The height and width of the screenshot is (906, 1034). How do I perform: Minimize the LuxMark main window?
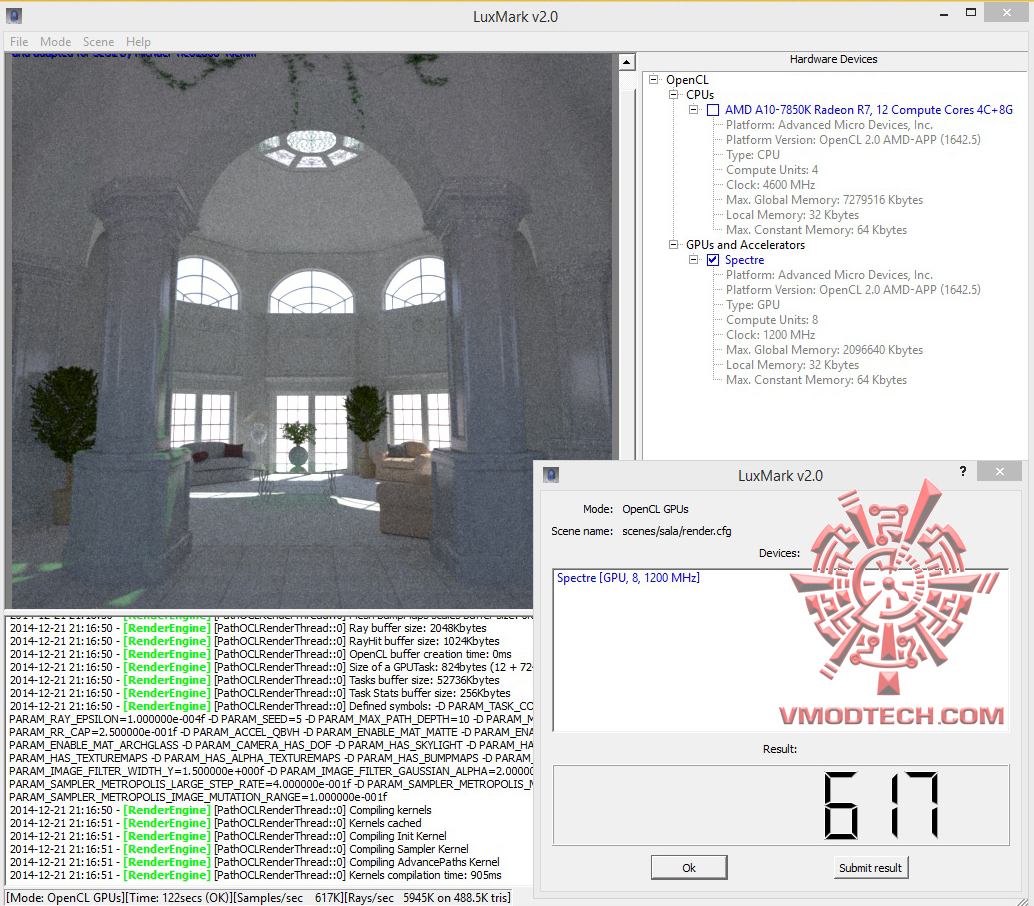point(944,13)
